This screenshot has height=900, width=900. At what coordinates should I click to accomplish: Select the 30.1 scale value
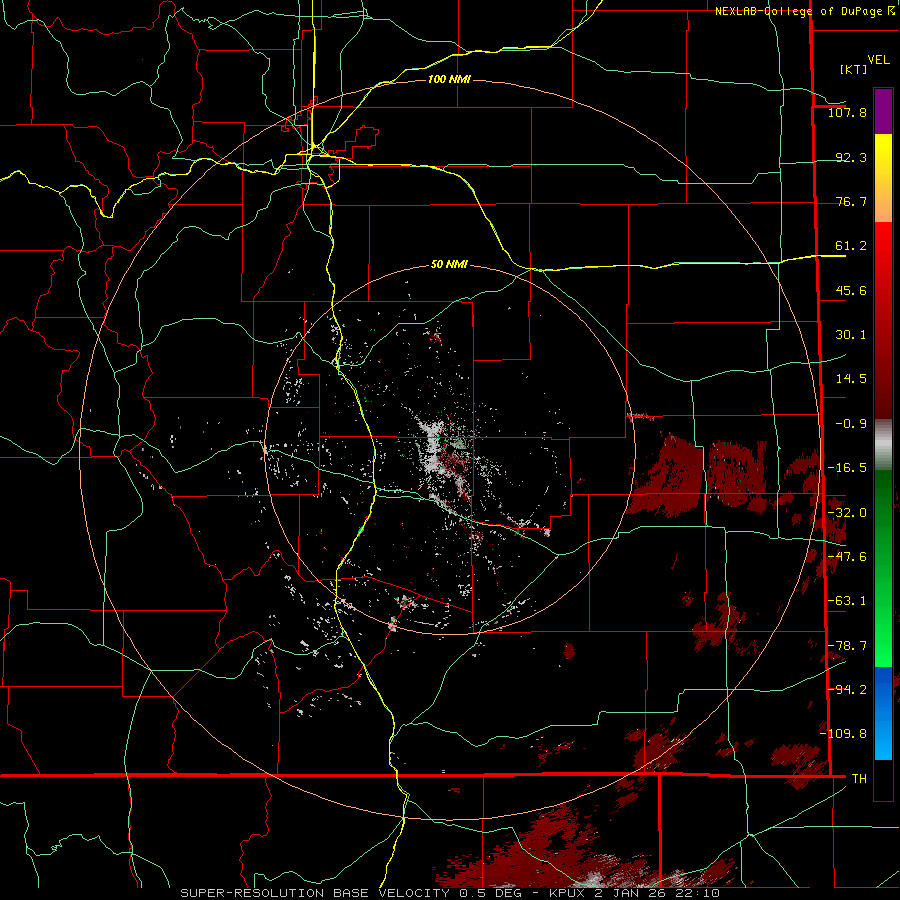(851, 335)
